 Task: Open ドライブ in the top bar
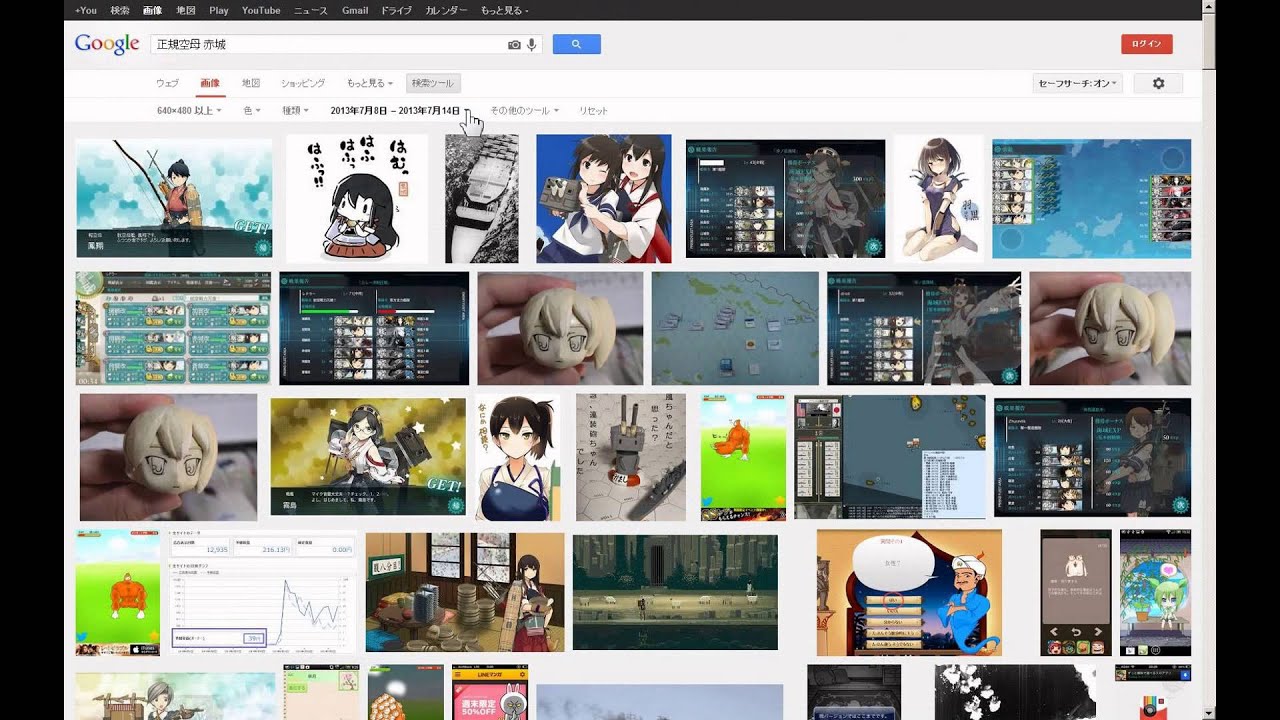click(x=397, y=10)
